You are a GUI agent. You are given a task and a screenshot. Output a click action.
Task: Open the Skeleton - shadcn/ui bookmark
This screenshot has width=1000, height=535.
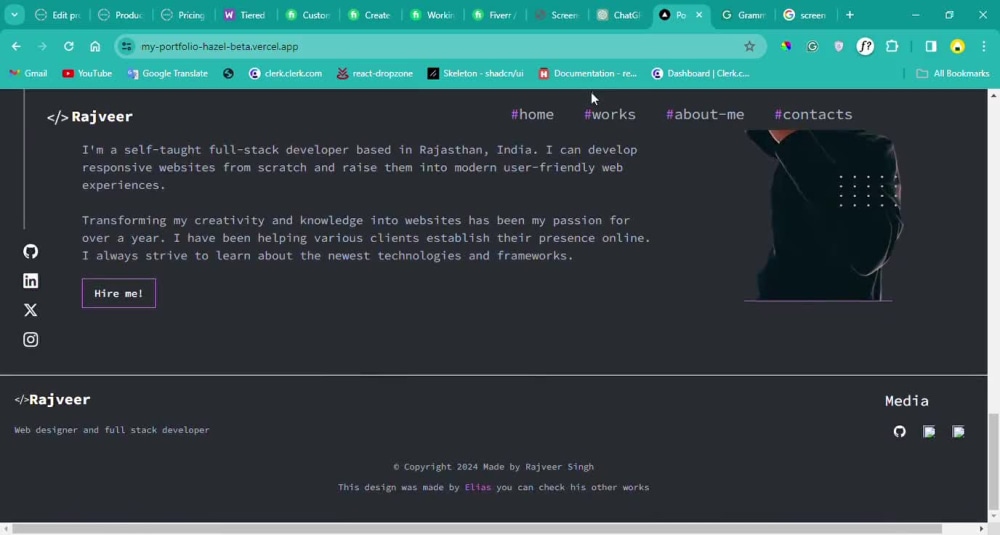(476, 73)
